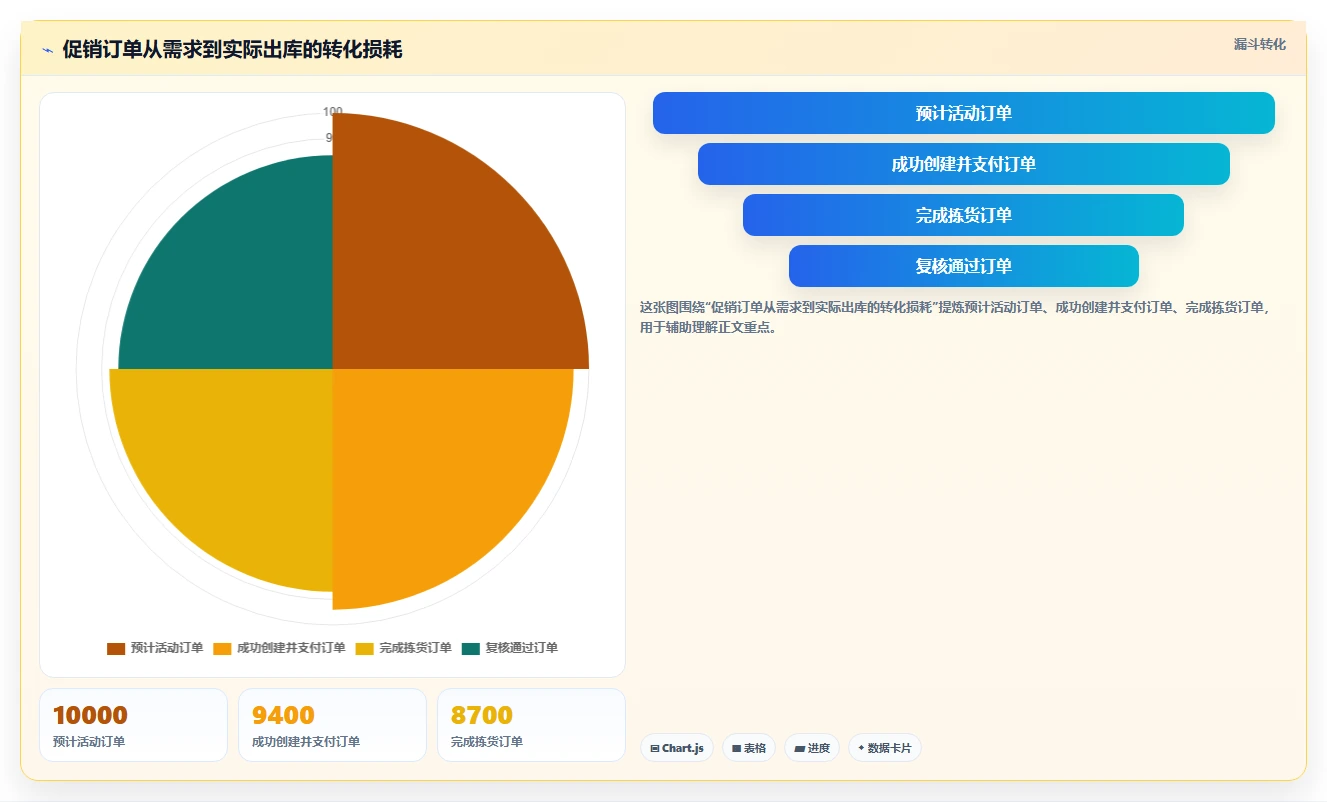Click the description paragraph starting 这张图围绕

tap(956, 317)
